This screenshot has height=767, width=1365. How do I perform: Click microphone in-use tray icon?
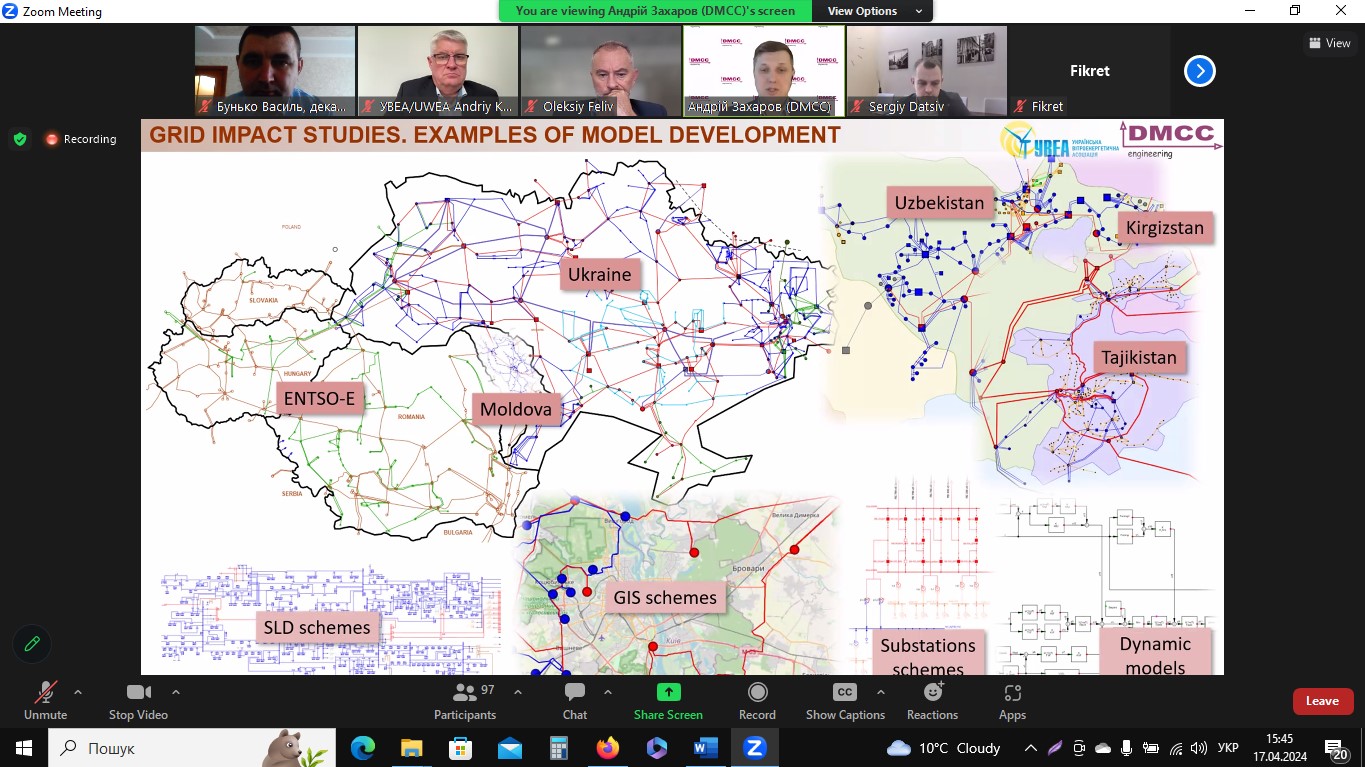(1127, 748)
